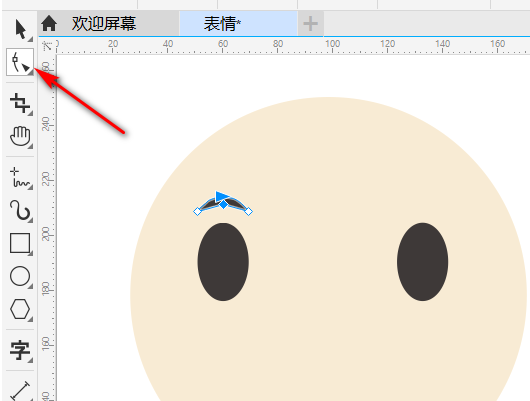Select the Dimension line tool

pos(20,391)
